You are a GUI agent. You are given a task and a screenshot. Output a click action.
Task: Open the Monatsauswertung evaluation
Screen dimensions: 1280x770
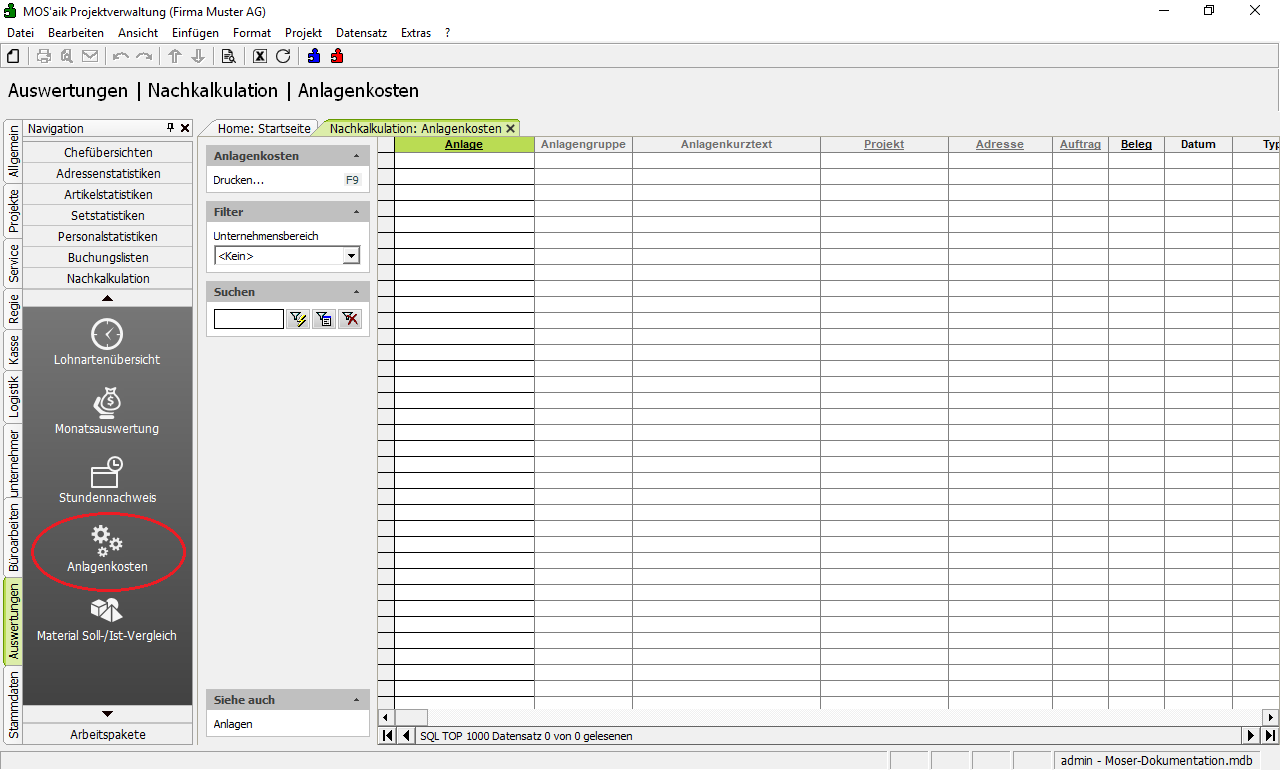point(107,411)
